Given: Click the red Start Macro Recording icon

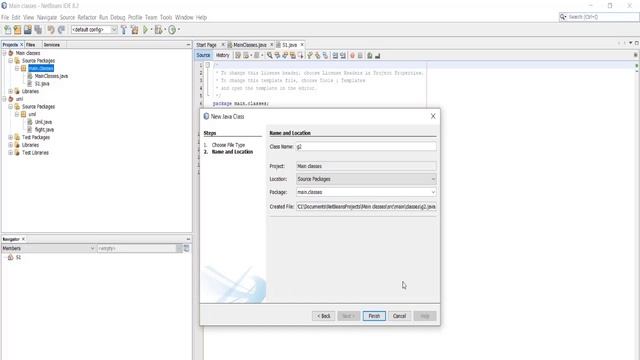Looking at the screenshot, I should click(x=352, y=56).
